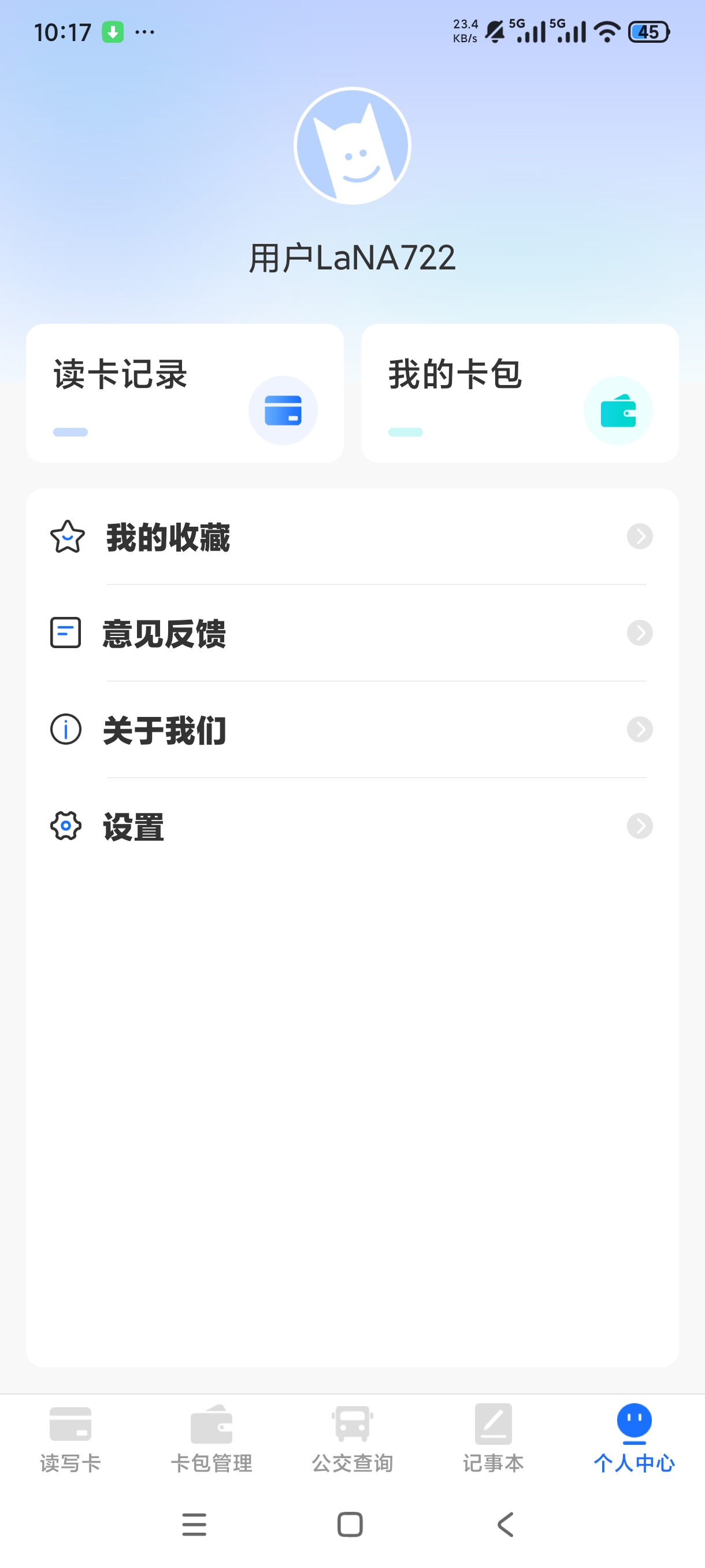
Task: Tap the Android back navigation button
Action: coord(506,1525)
